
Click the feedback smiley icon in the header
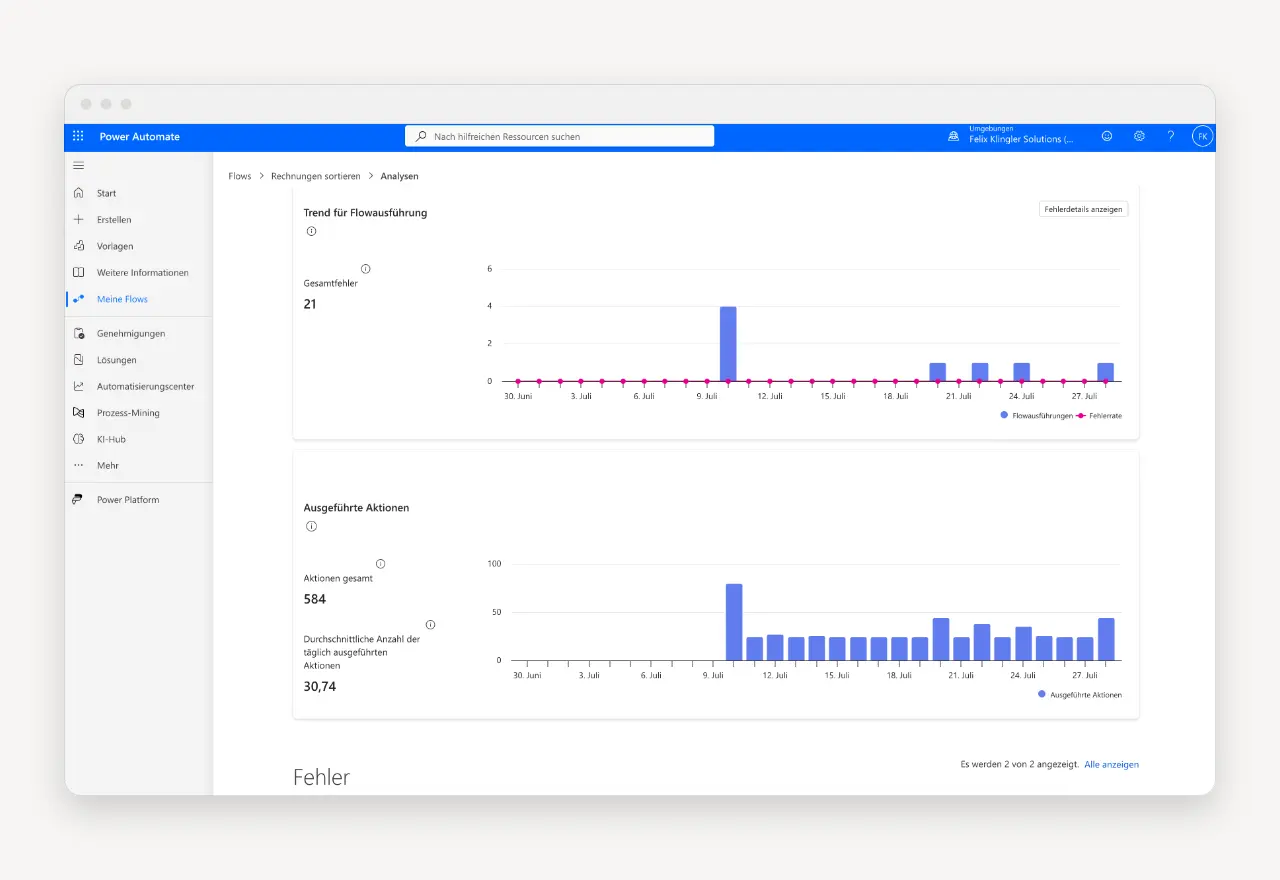coord(1107,136)
